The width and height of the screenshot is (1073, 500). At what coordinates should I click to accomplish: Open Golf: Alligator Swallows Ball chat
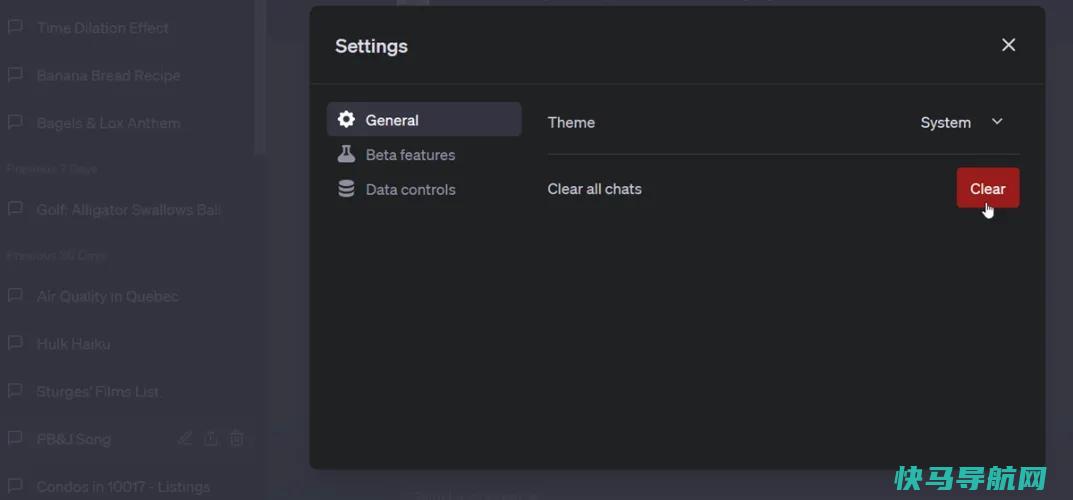click(x=127, y=210)
